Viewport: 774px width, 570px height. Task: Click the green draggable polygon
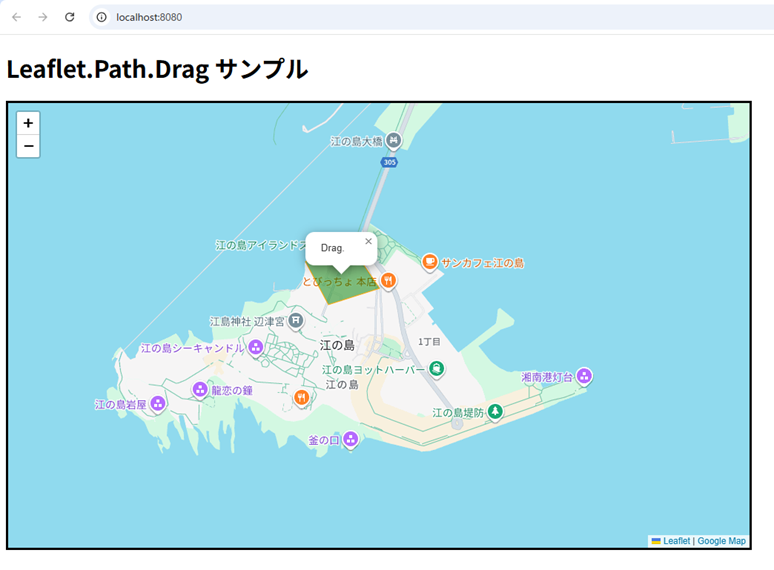pyautogui.click(x=342, y=290)
